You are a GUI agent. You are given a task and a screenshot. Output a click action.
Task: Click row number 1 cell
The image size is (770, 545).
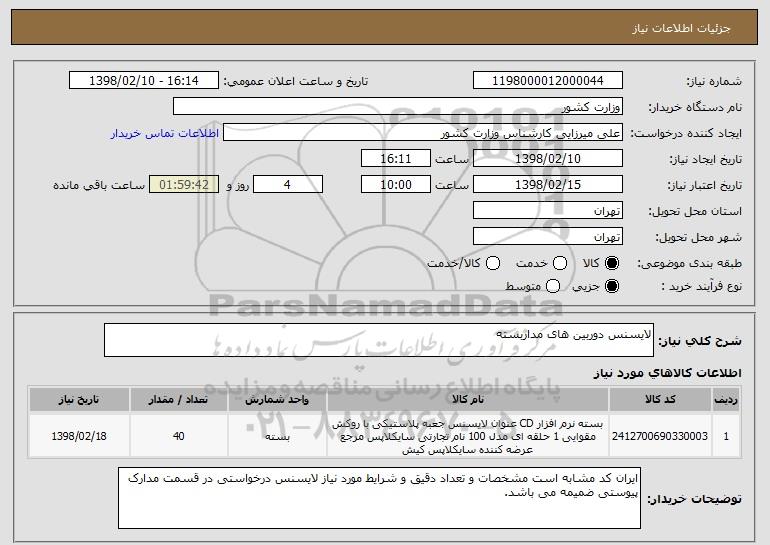tap(726, 436)
